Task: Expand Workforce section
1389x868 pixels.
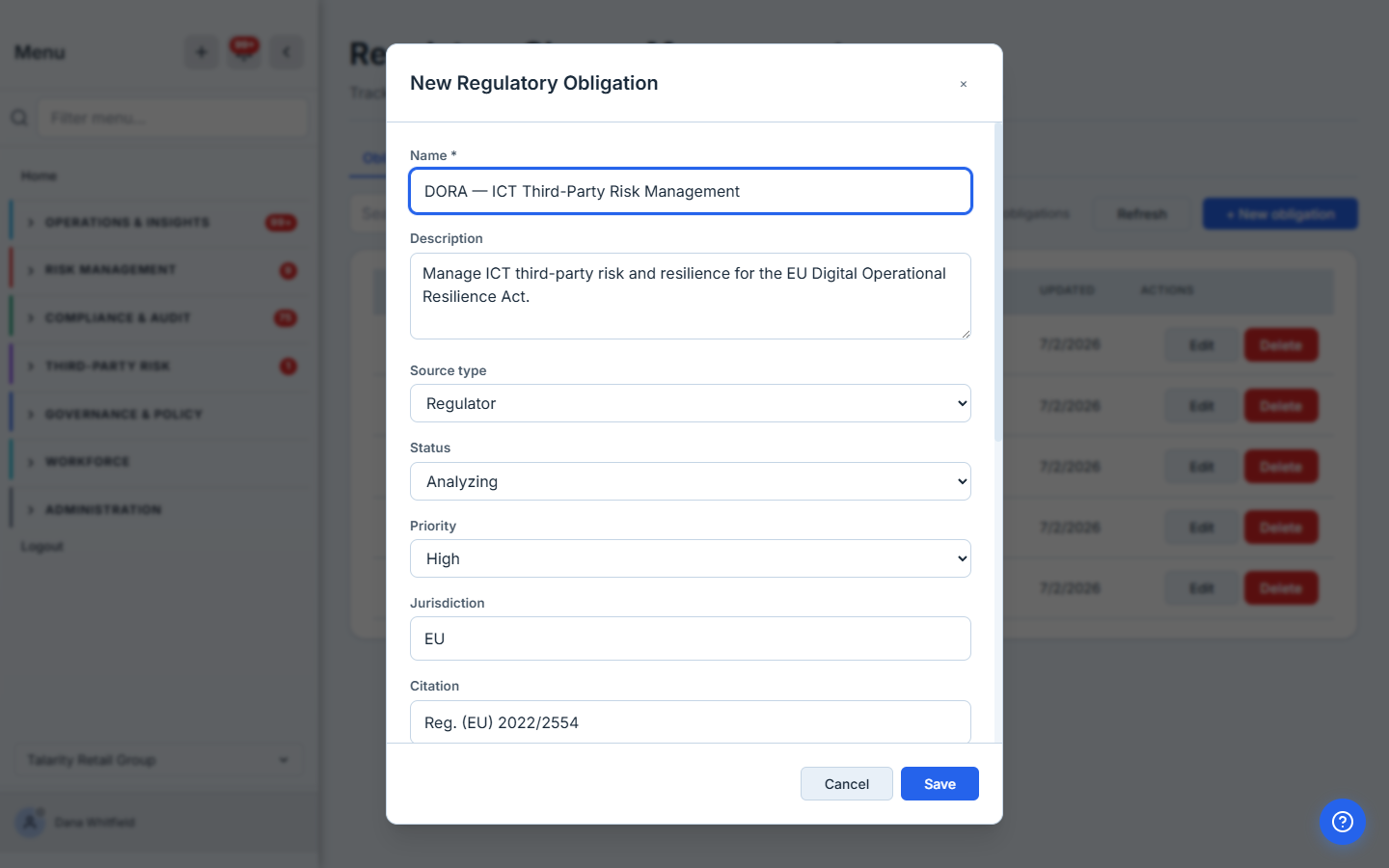Action: [159, 461]
